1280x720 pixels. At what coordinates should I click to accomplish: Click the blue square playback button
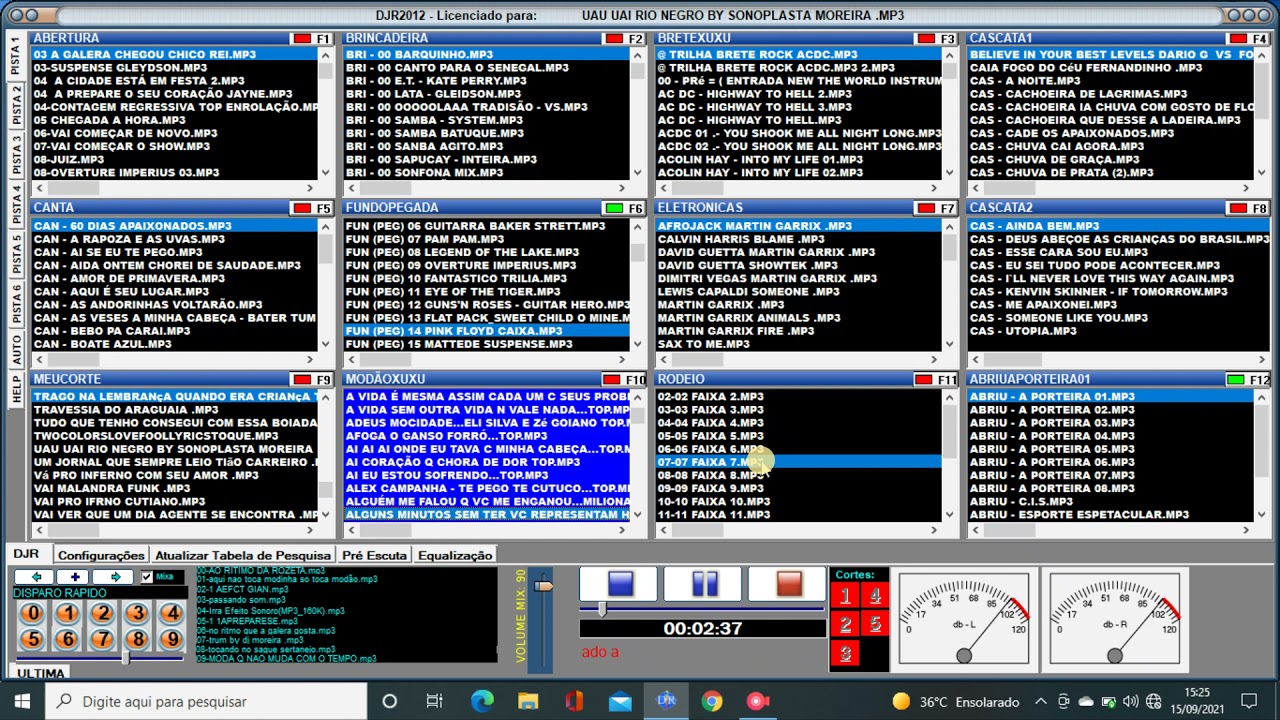tap(620, 583)
